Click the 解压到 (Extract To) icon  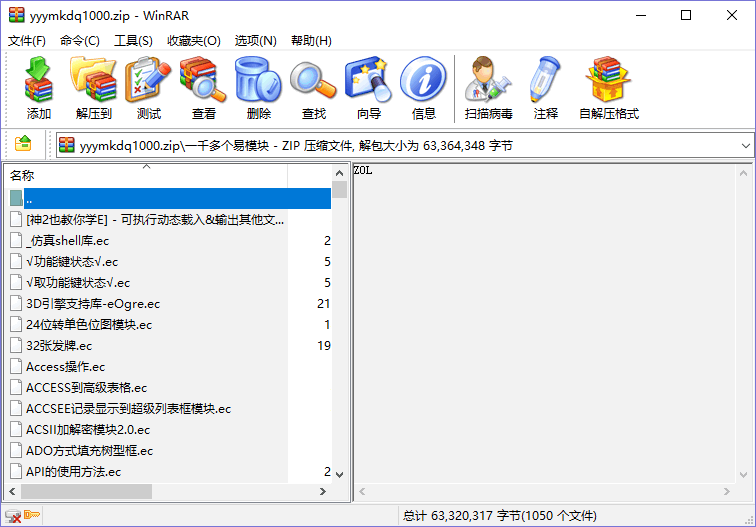(94, 88)
